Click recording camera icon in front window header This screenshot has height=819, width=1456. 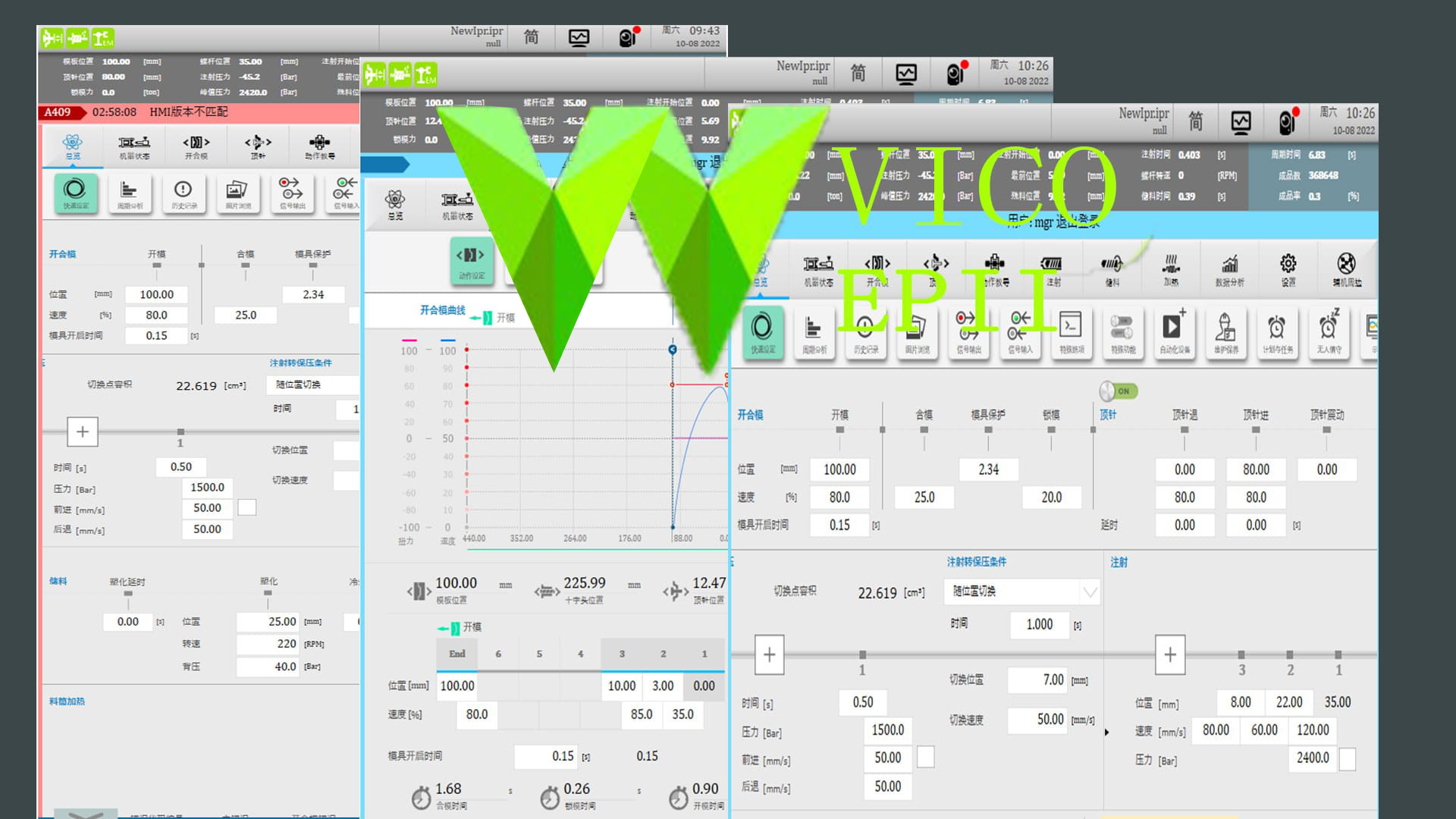click(1288, 121)
